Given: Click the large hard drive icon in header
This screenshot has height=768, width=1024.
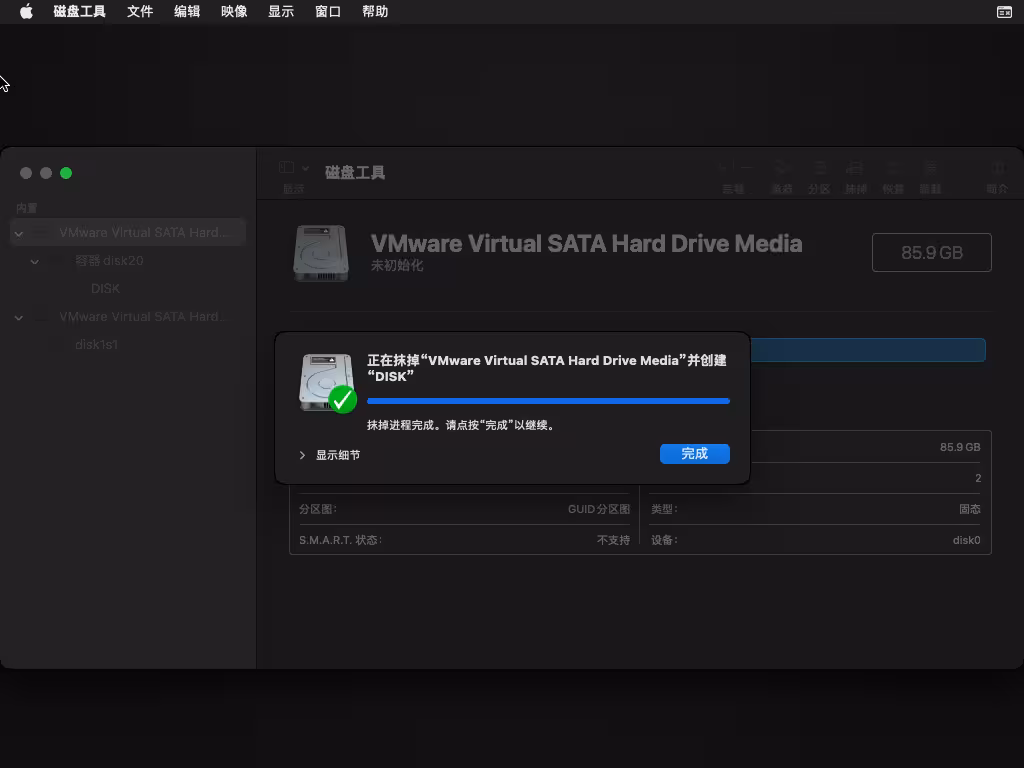Looking at the screenshot, I should [321, 253].
